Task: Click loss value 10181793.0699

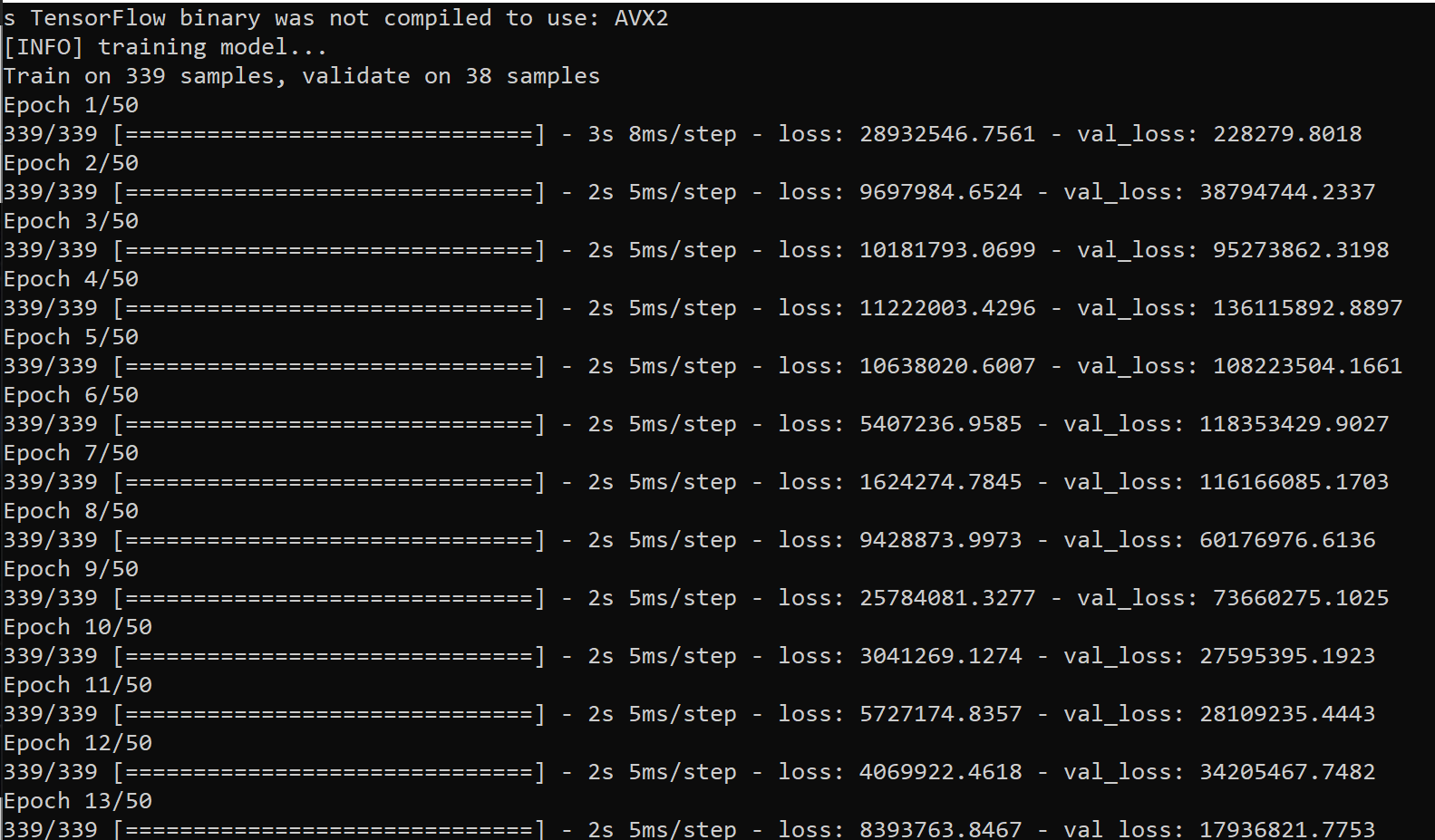Action: (947, 250)
